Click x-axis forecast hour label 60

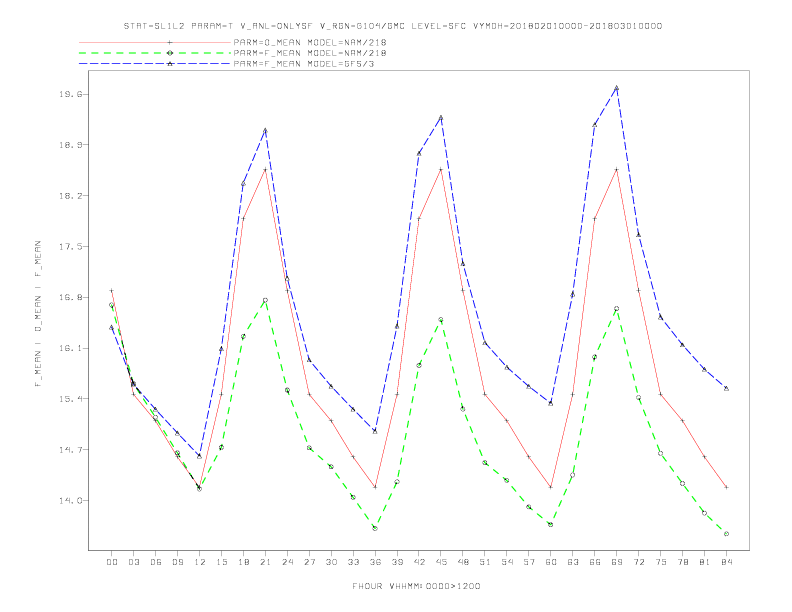tap(551, 562)
